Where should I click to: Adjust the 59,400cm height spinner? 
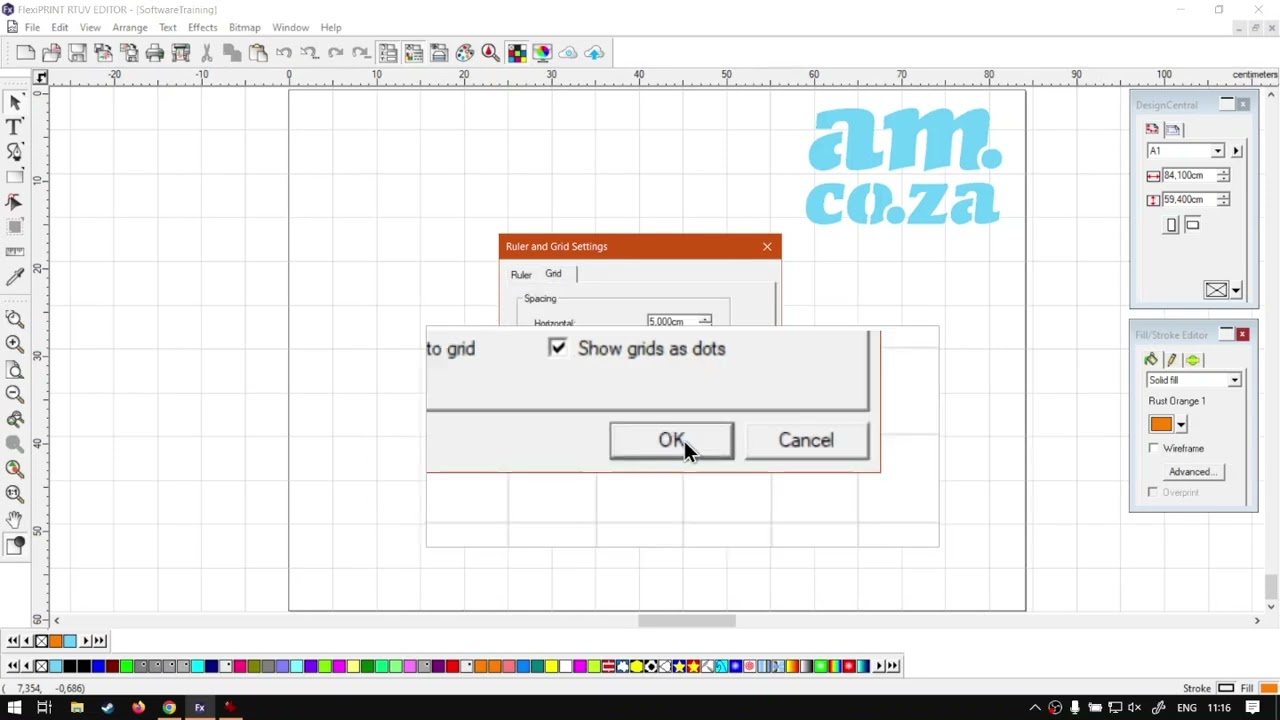click(x=1223, y=199)
